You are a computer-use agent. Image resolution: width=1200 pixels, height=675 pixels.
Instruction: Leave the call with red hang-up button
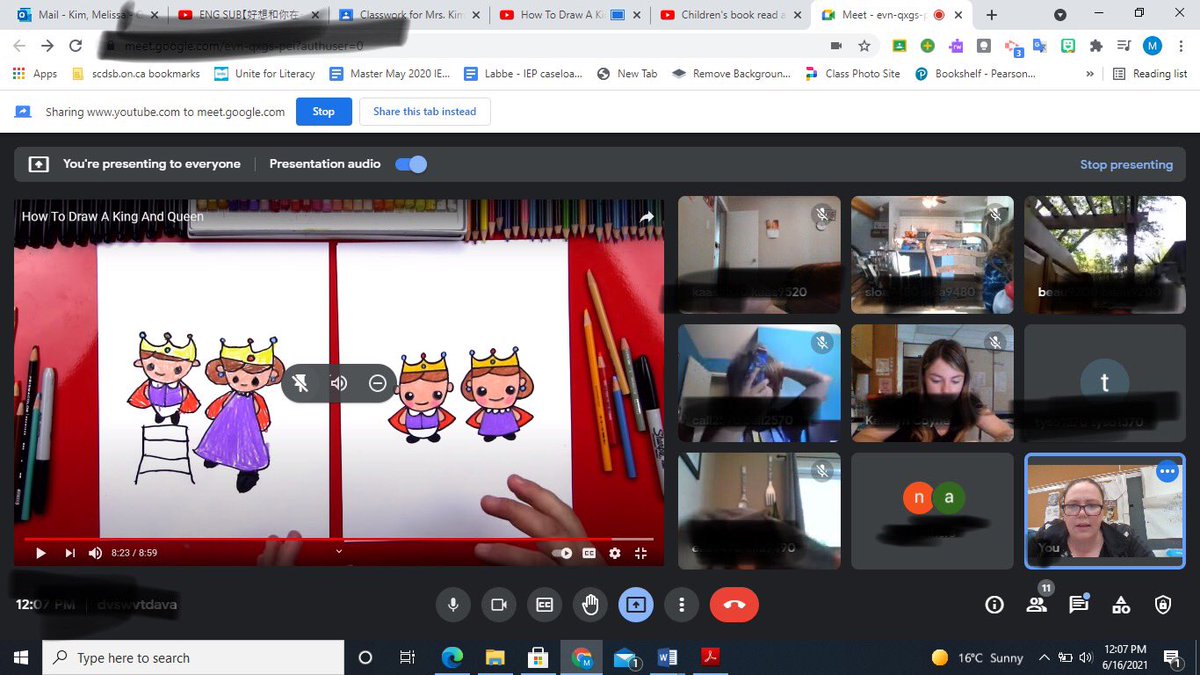[734, 604]
